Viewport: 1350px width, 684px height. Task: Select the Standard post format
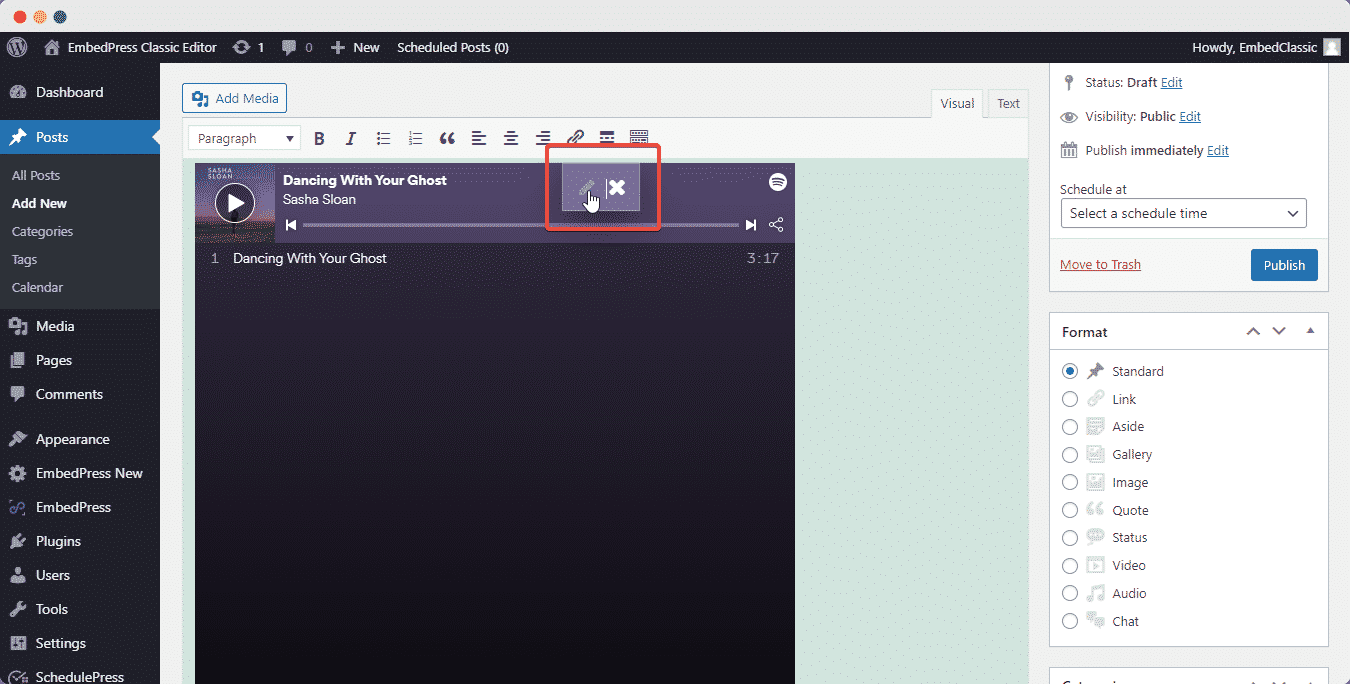pos(1070,371)
